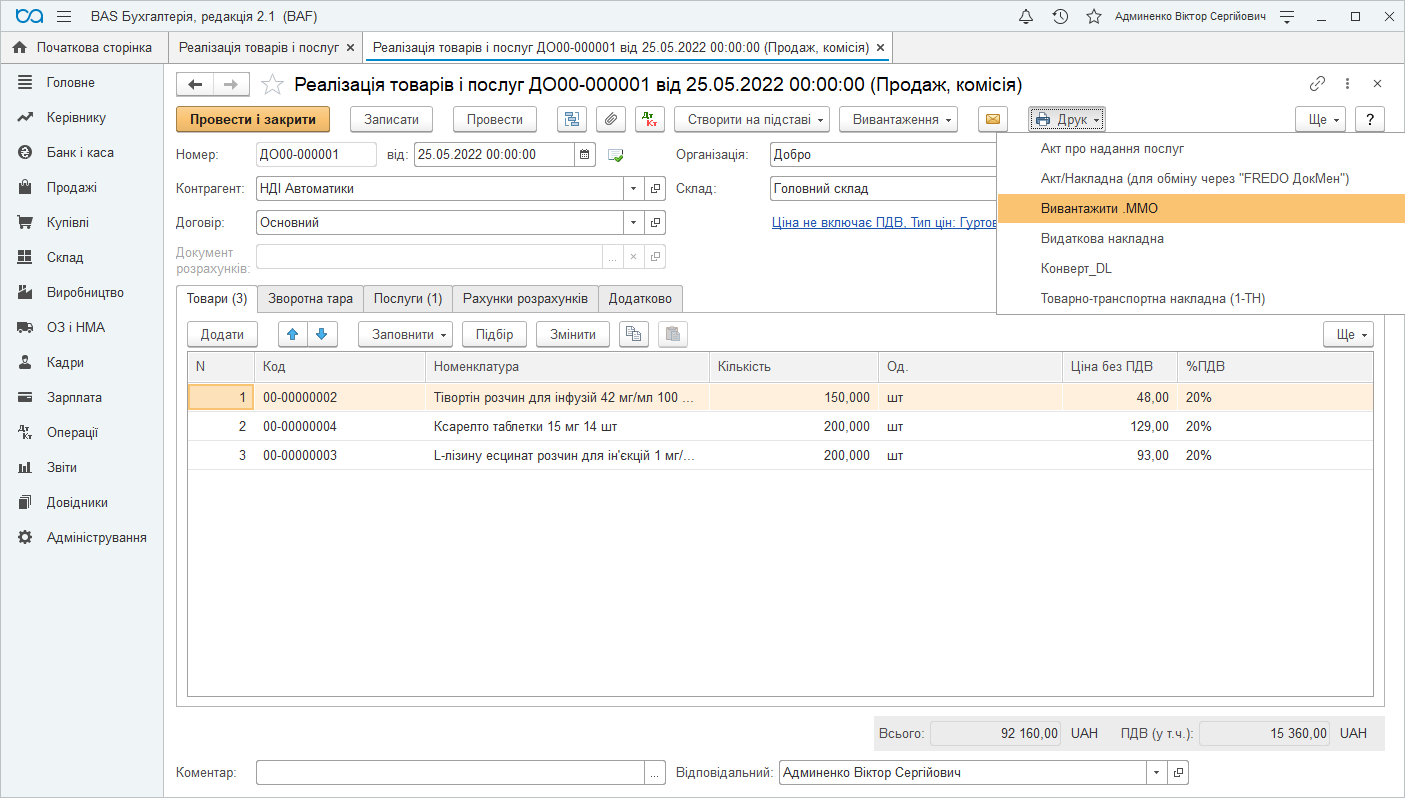This screenshot has width=1408, height=801.
Task: Click the document status icon beside the date
Action: (x=613, y=154)
